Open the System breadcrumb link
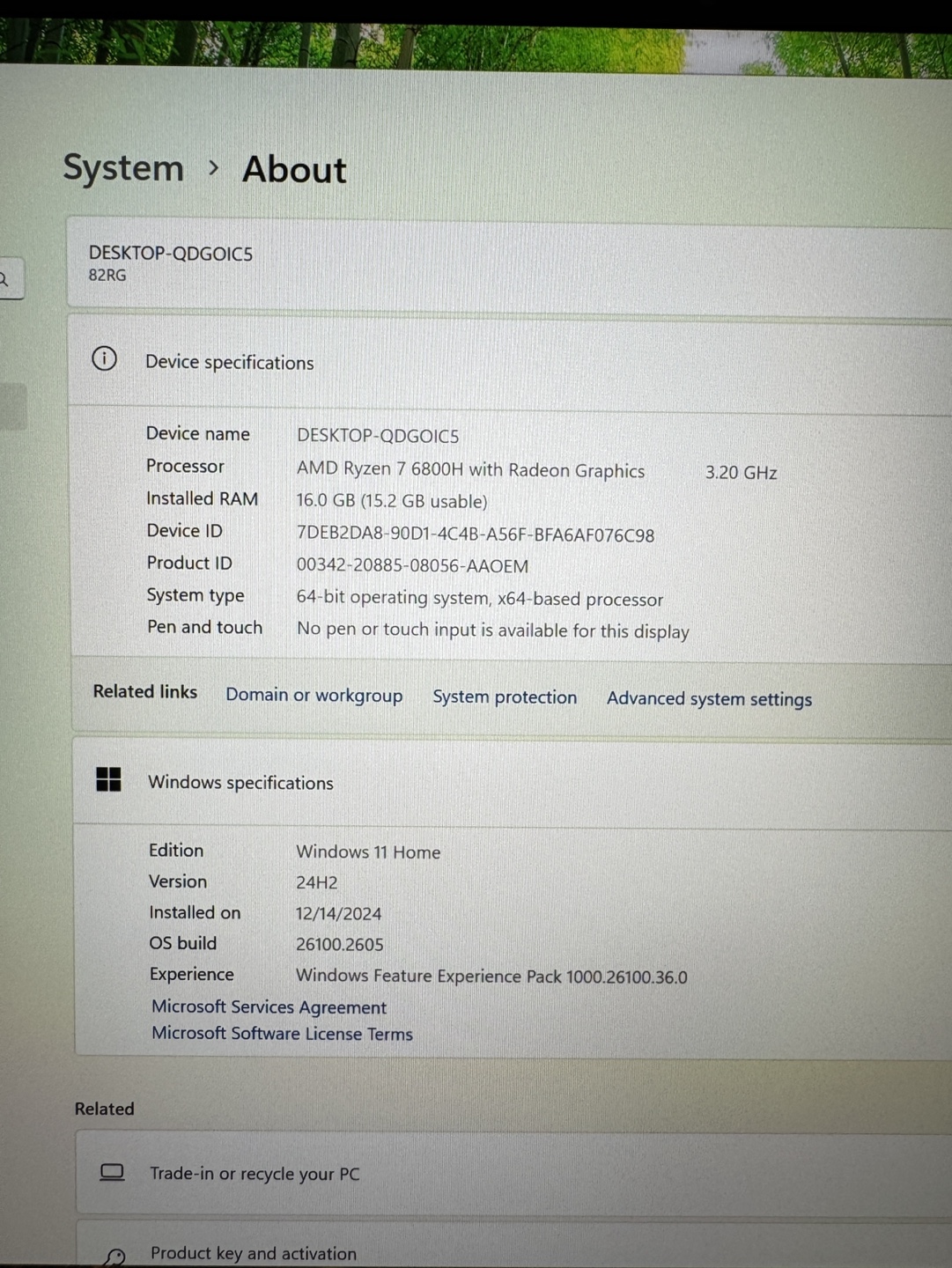Screen dimensions: 952x1268 coord(123,167)
